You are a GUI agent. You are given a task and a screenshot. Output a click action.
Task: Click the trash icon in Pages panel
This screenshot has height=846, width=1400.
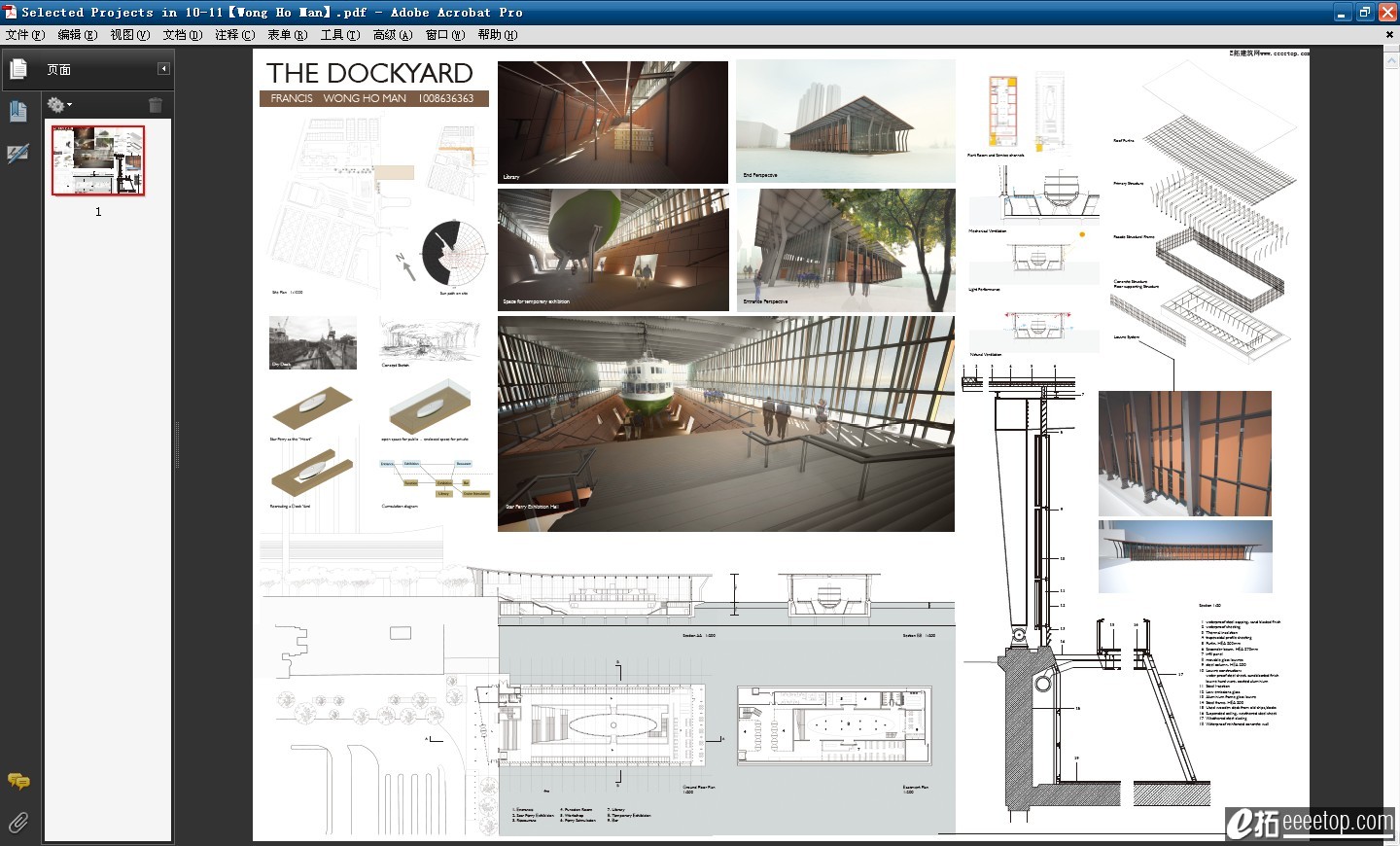tap(156, 104)
